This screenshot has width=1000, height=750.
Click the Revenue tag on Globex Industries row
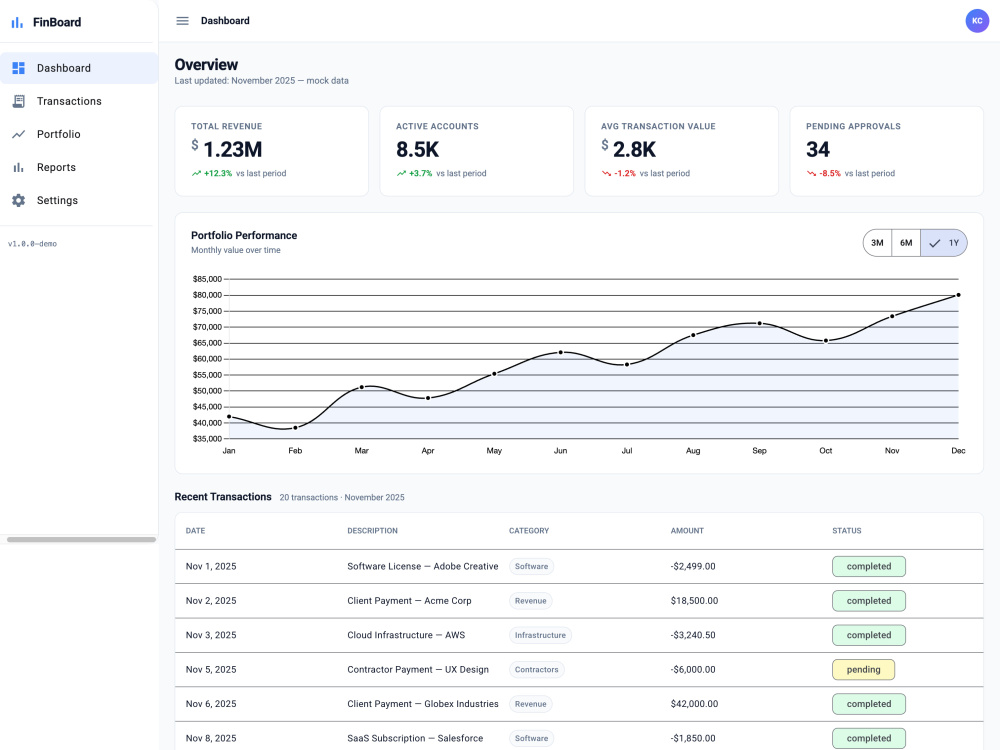pyautogui.click(x=531, y=704)
